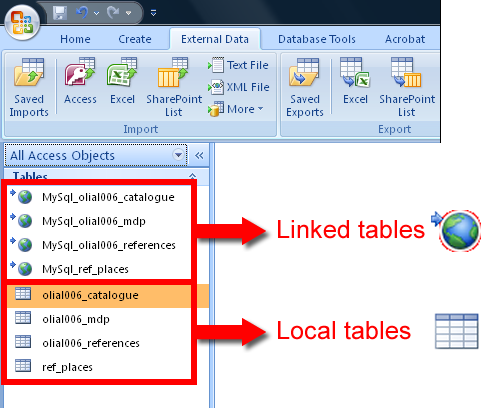Collapse the navigation pane shutter bar

(x=199, y=155)
